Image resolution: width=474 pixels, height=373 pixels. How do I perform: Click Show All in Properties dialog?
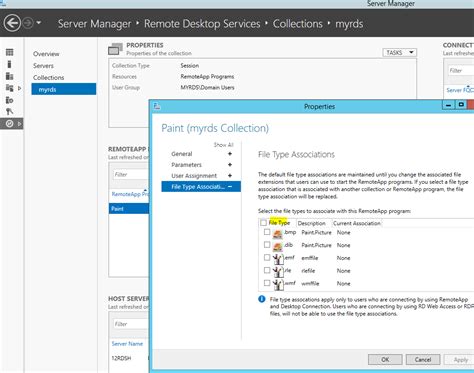(223, 145)
